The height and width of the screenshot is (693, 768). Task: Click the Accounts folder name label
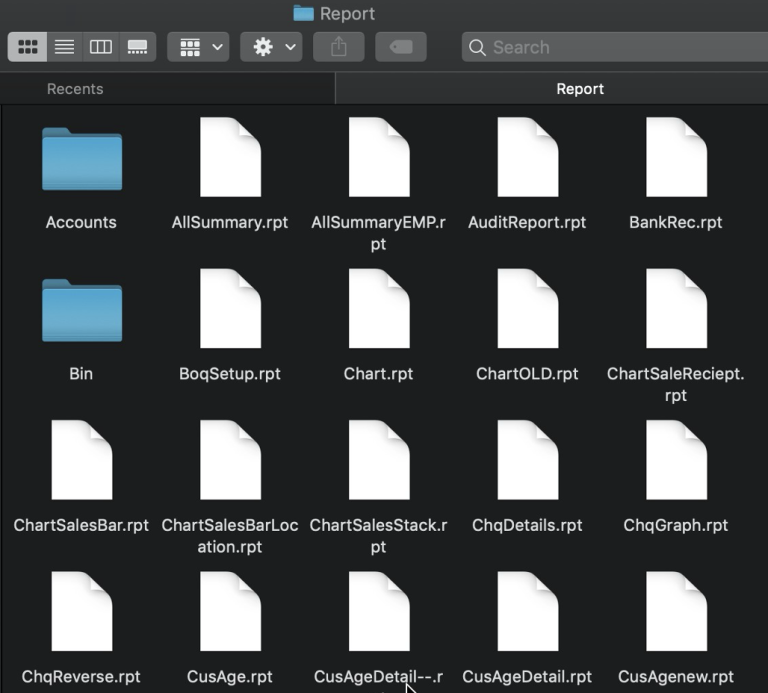81,222
